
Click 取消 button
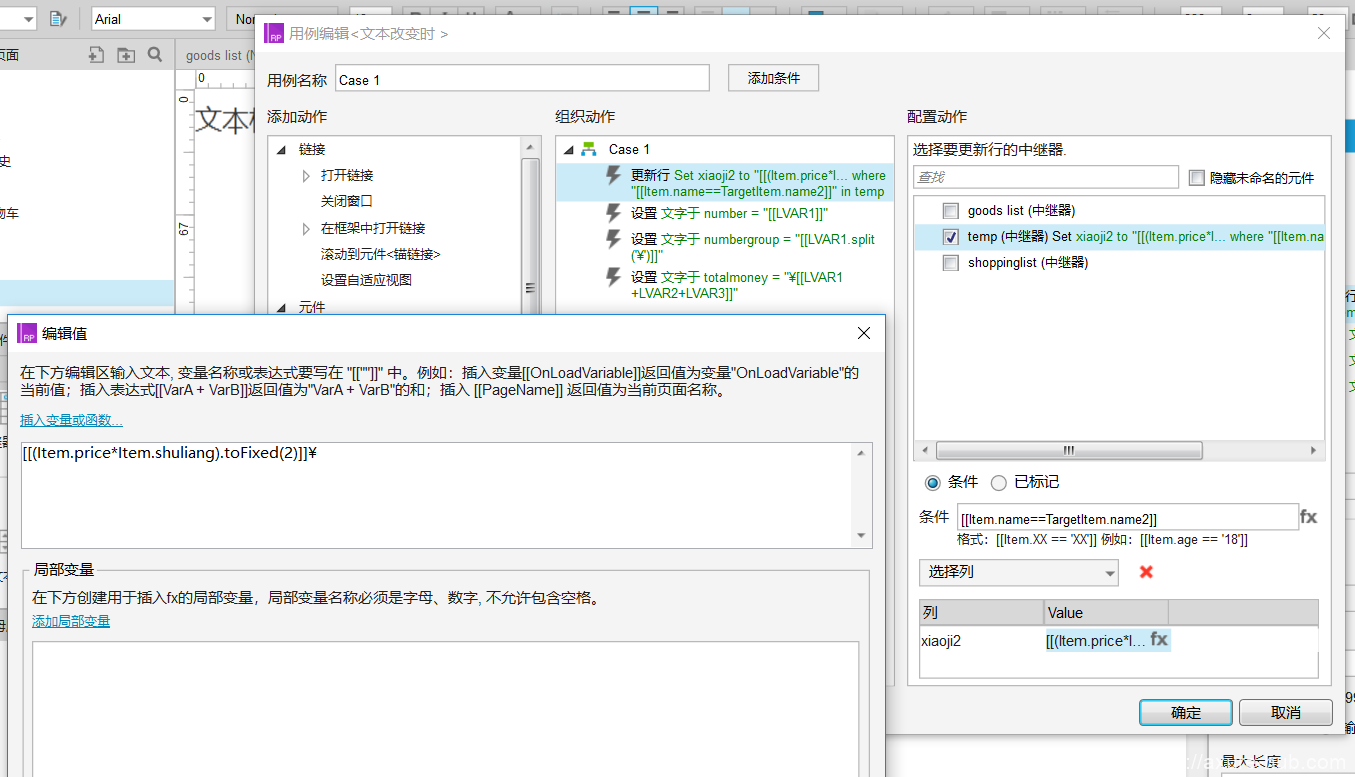pos(1286,712)
